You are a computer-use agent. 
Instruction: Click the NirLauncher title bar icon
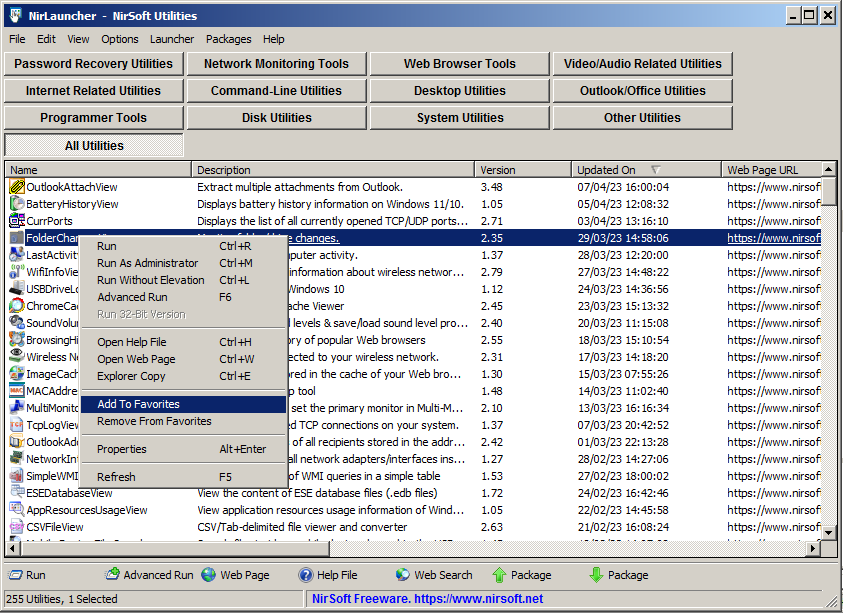click(15, 15)
